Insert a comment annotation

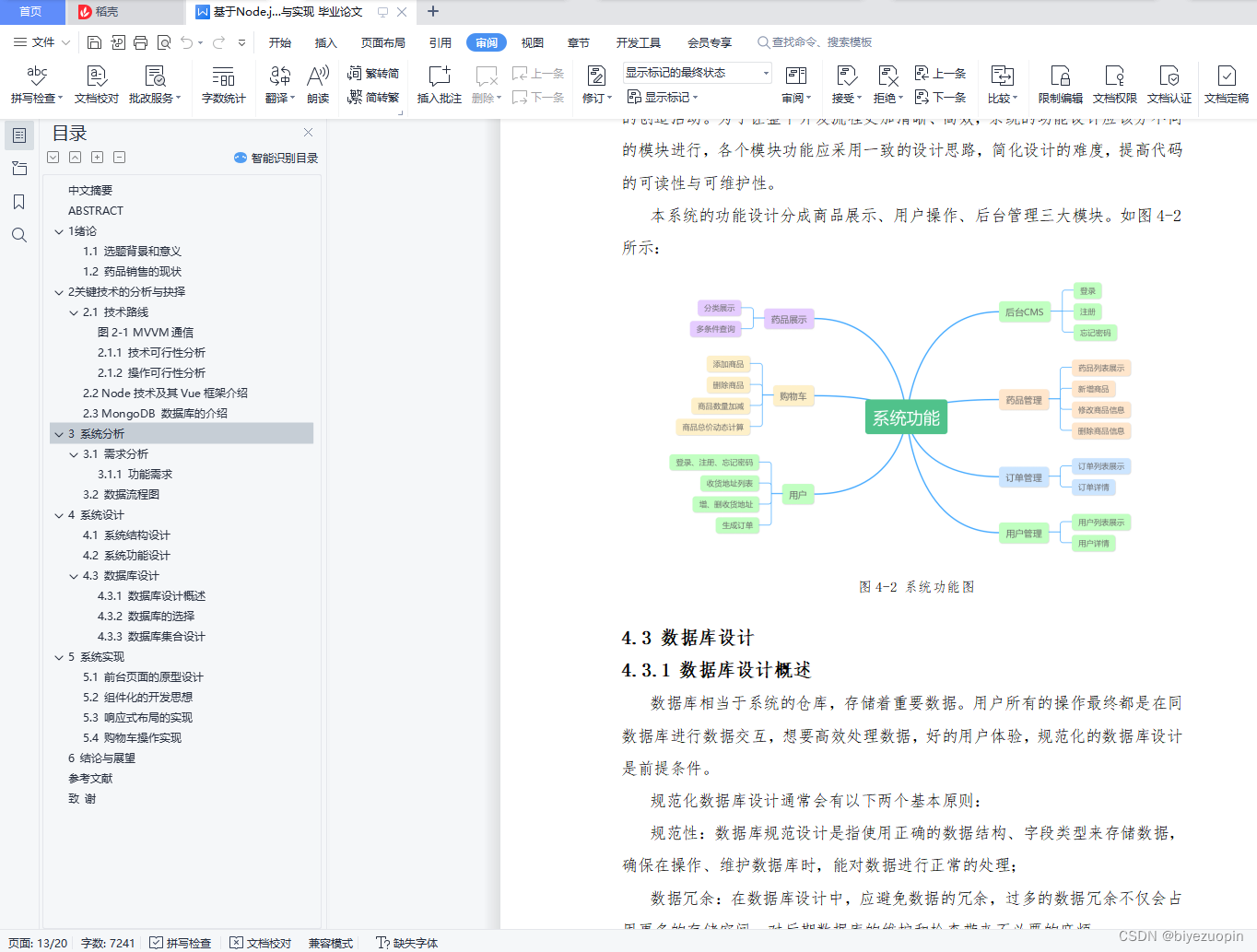(439, 84)
